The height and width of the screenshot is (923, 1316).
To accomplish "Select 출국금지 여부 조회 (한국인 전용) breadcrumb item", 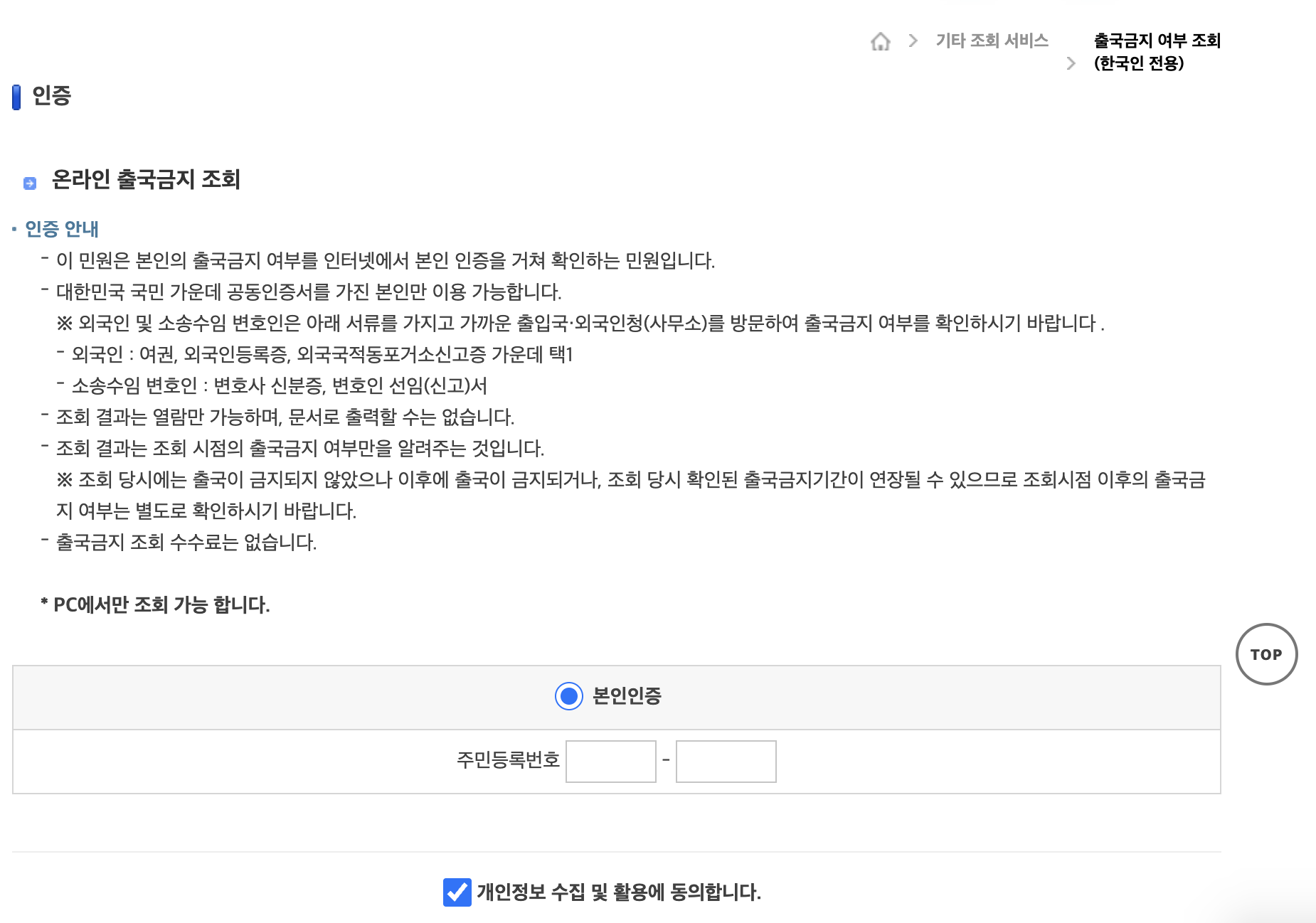I will point(1156,51).
